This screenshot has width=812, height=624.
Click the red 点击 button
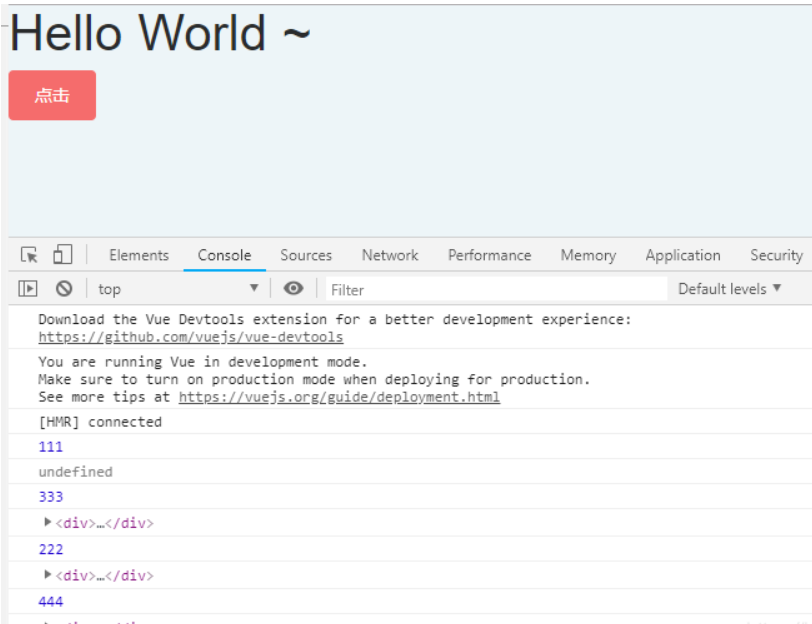click(52, 95)
